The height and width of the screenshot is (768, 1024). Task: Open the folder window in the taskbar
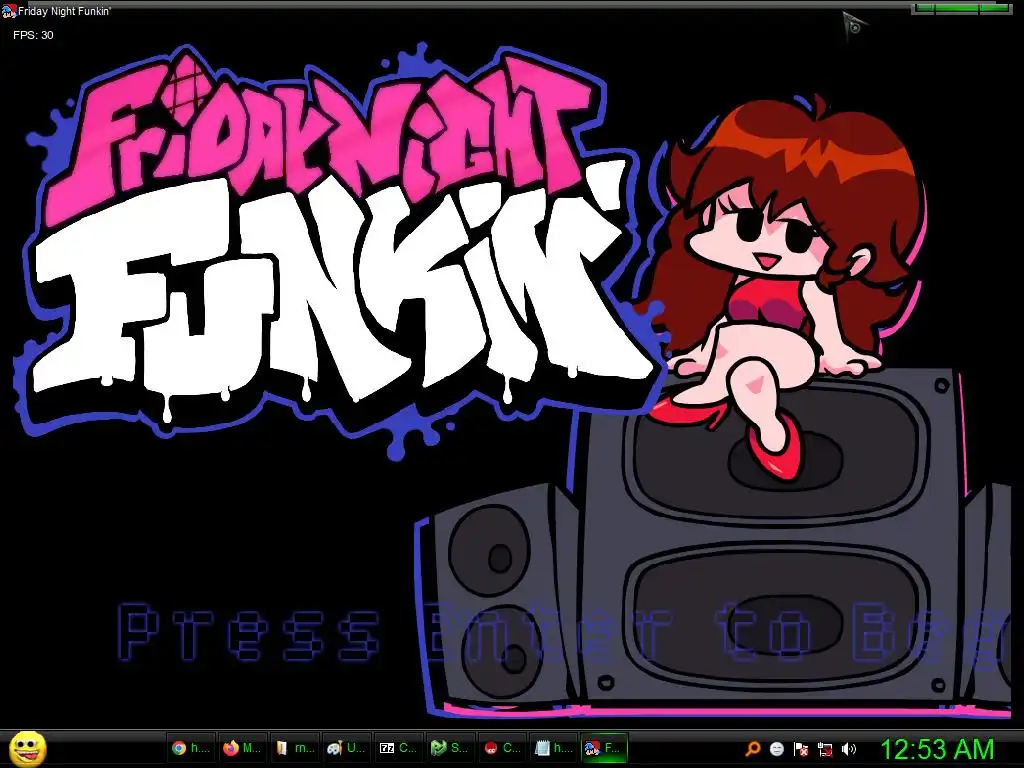coord(295,748)
